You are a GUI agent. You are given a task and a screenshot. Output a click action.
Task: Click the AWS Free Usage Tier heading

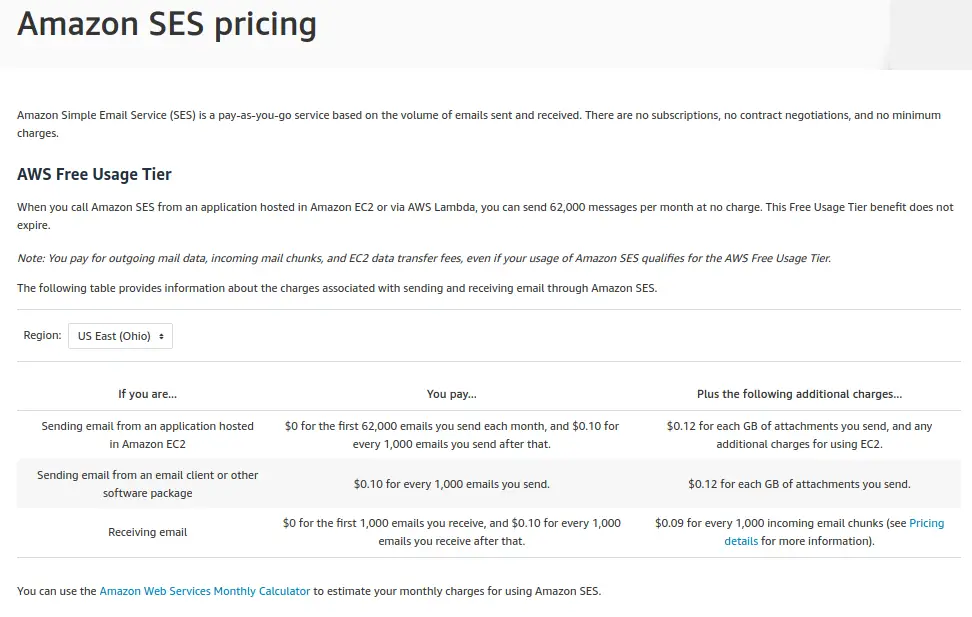[x=94, y=174]
